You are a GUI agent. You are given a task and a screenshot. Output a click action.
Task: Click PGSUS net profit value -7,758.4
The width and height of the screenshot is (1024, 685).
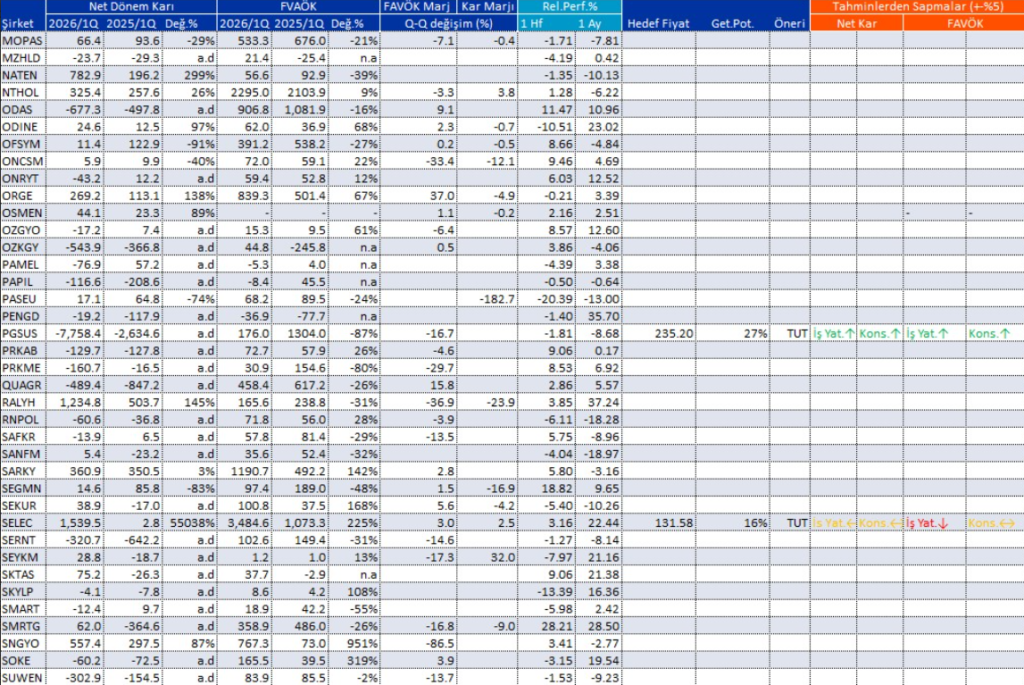click(78, 334)
